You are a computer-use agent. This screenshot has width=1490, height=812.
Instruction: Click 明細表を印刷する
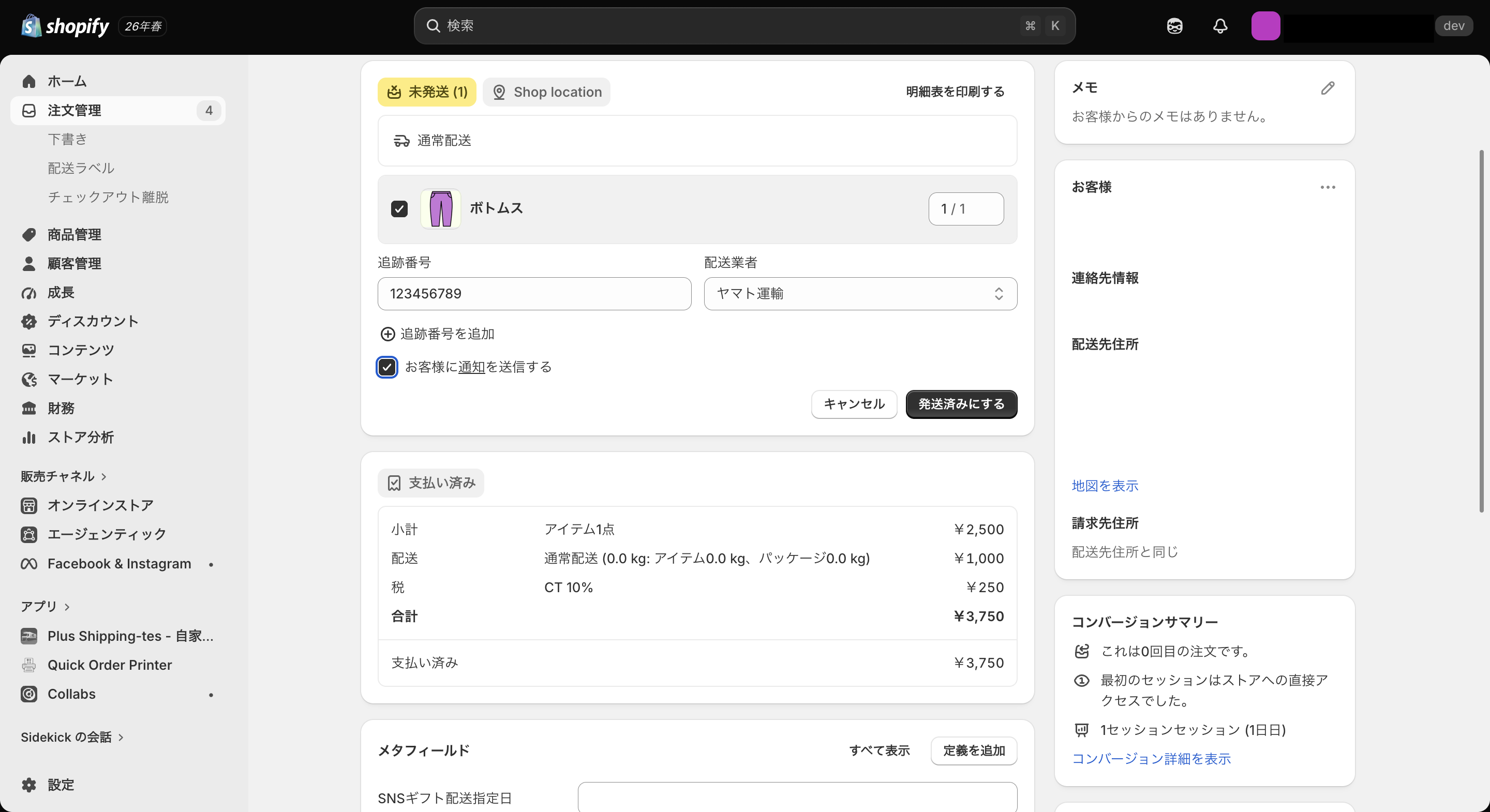point(955,92)
